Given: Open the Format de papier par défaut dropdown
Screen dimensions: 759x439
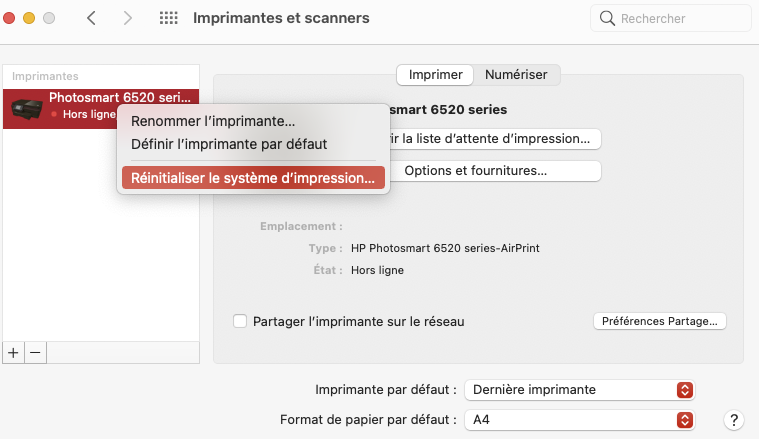Looking at the screenshot, I should pyautogui.click(x=580, y=420).
